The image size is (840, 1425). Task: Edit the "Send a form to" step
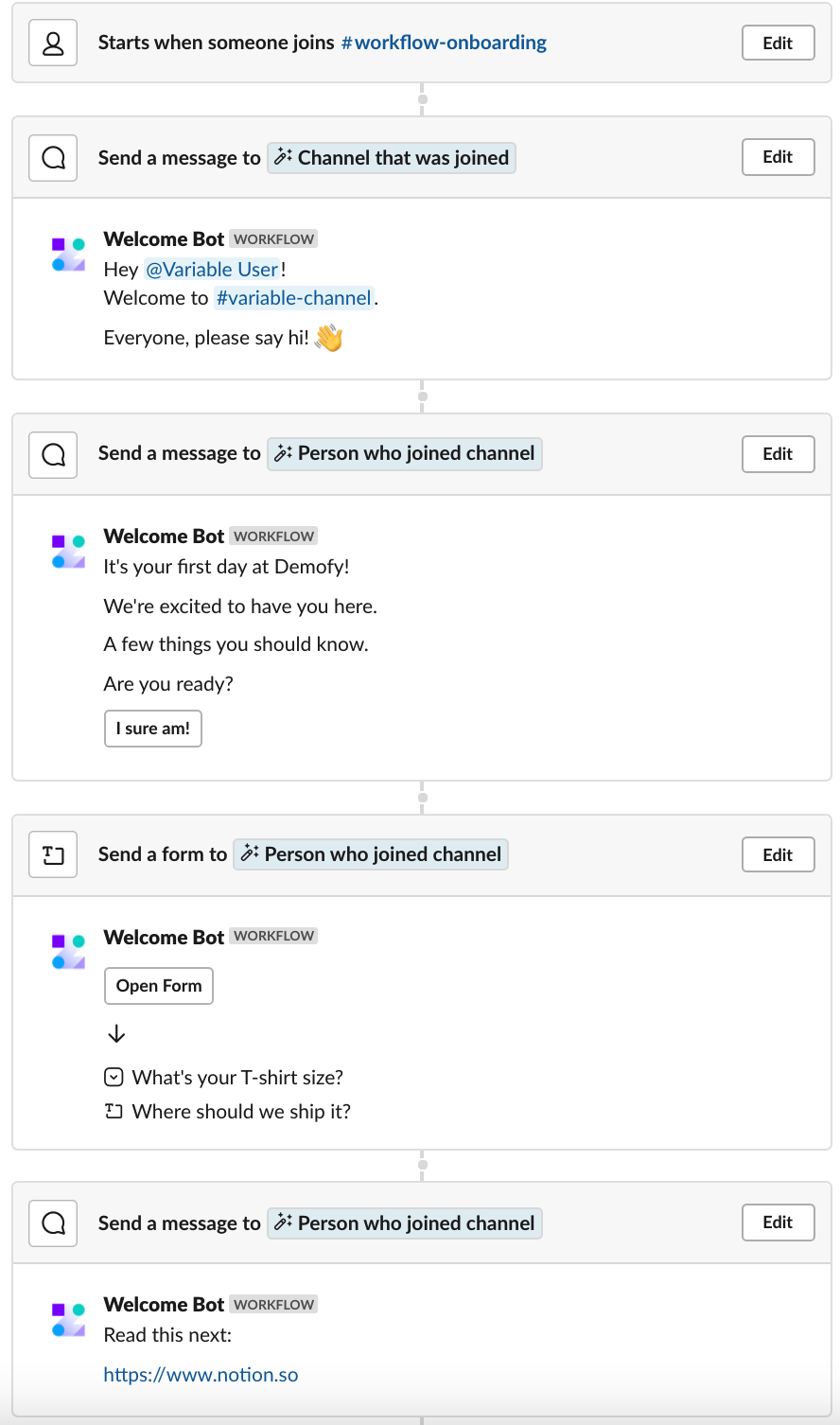778,854
